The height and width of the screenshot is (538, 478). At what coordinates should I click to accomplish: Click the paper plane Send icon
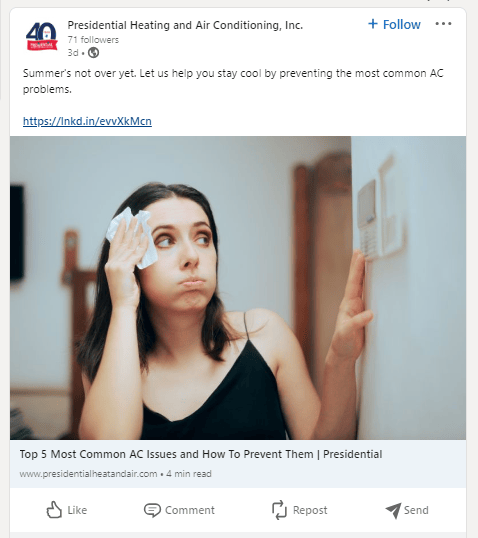393,510
